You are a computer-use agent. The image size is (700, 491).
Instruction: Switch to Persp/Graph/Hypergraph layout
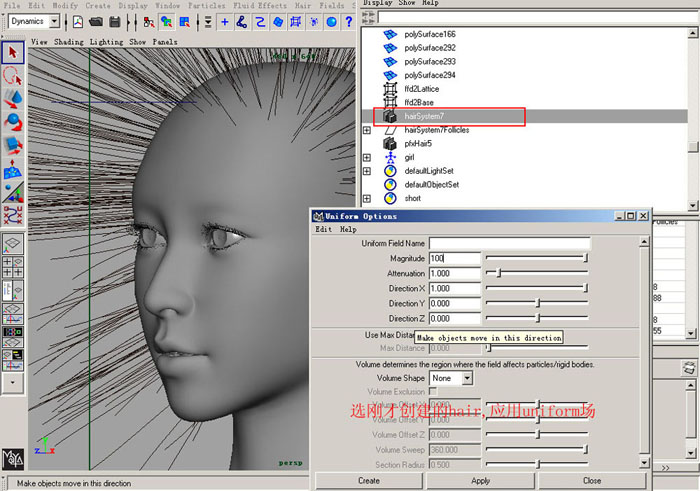[12, 360]
